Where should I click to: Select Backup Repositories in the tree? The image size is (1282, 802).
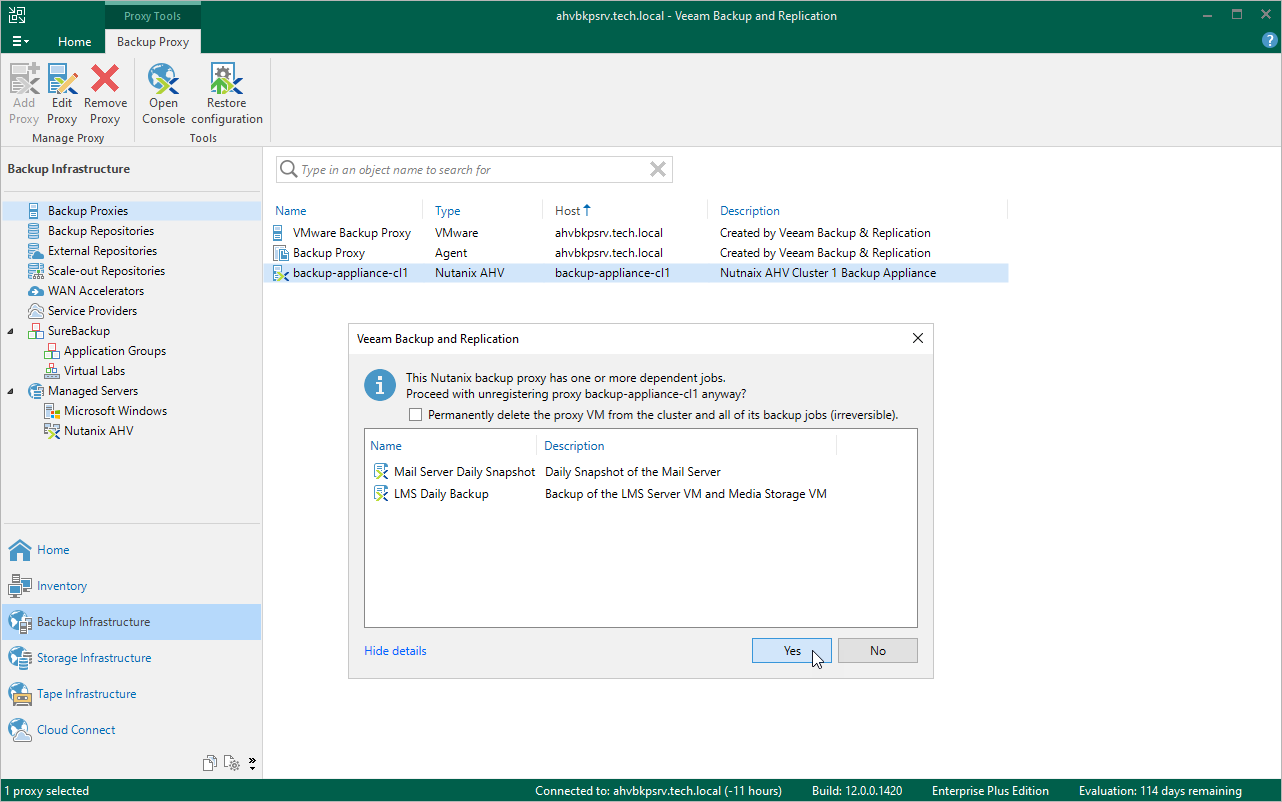[x=101, y=231]
